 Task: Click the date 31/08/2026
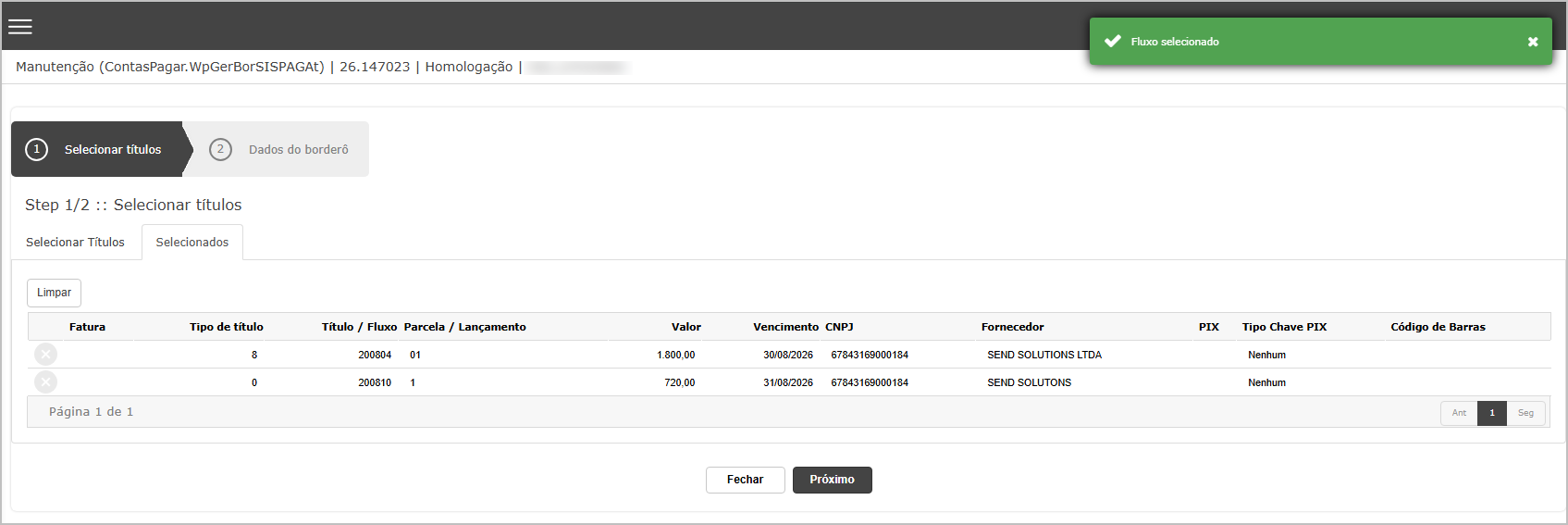pos(788,382)
